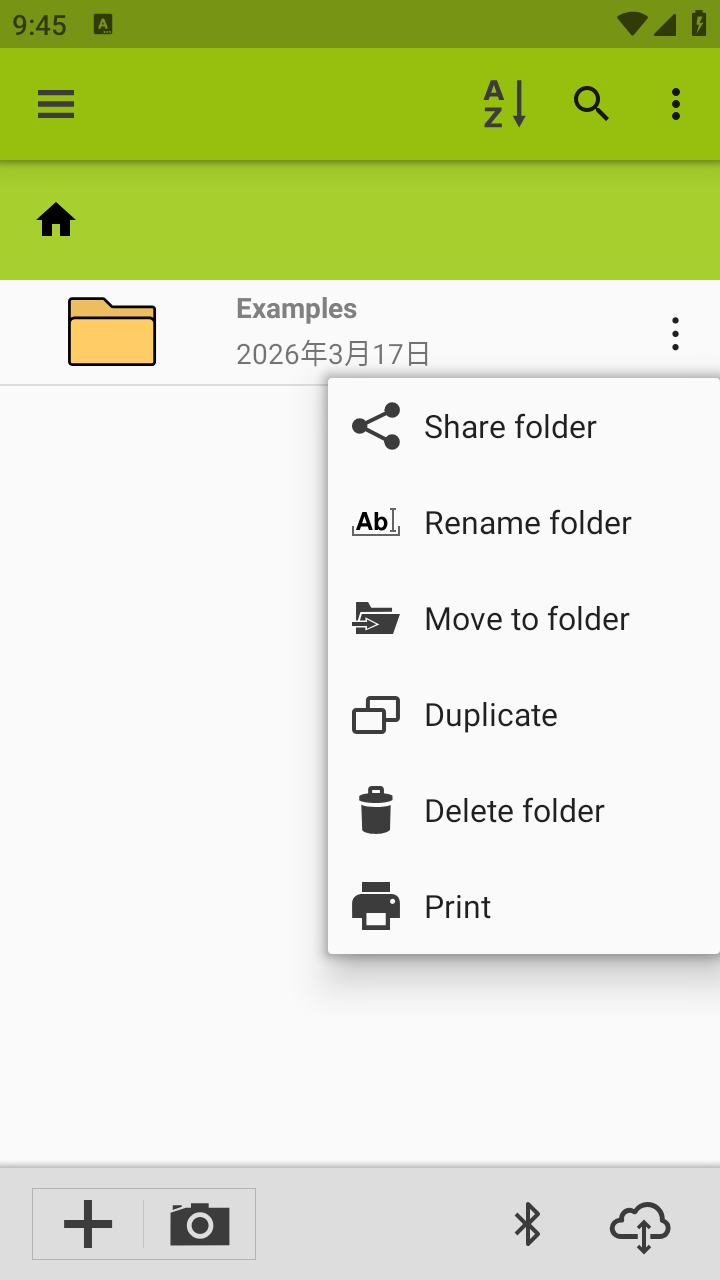This screenshot has width=720, height=1280.
Task: Pick Duplicate from the context menu
Action: 490,715
